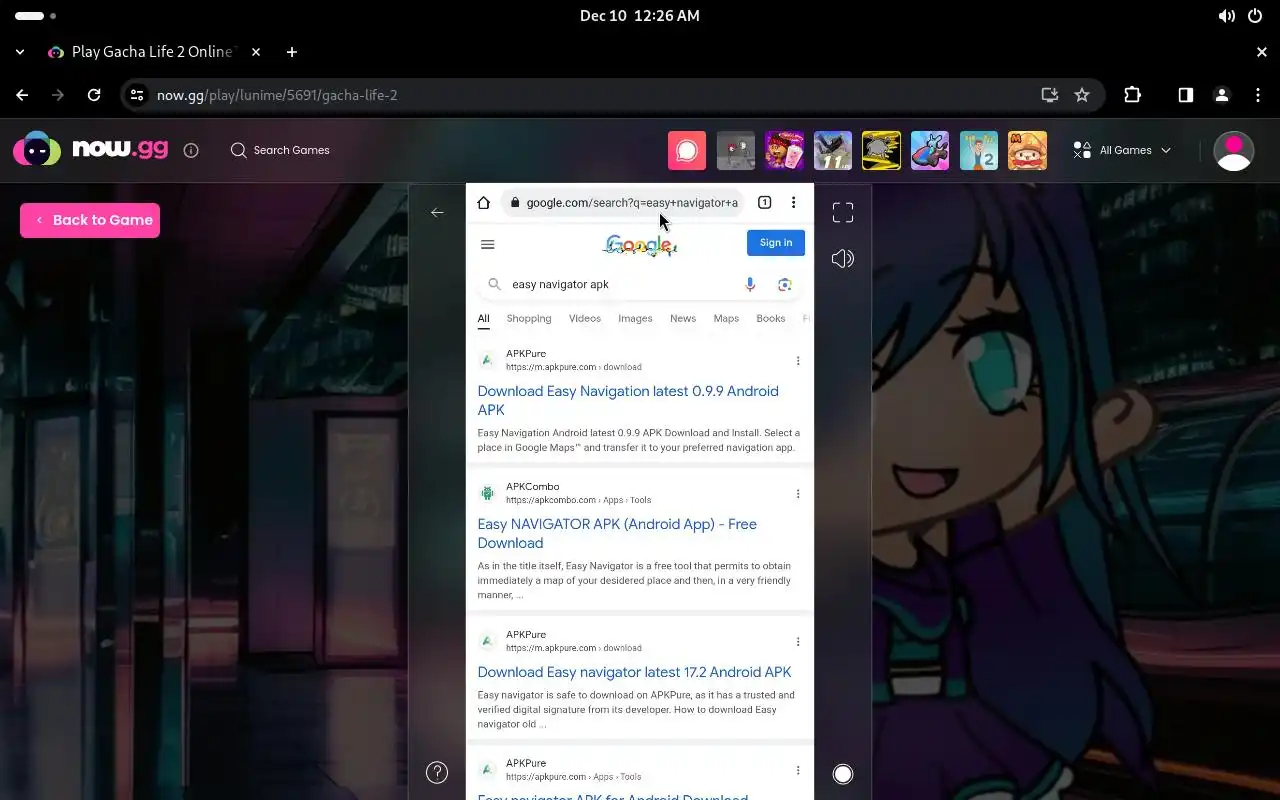This screenshot has width=1280, height=800.
Task: Click the emulator back arrow
Action: tap(437, 212)
